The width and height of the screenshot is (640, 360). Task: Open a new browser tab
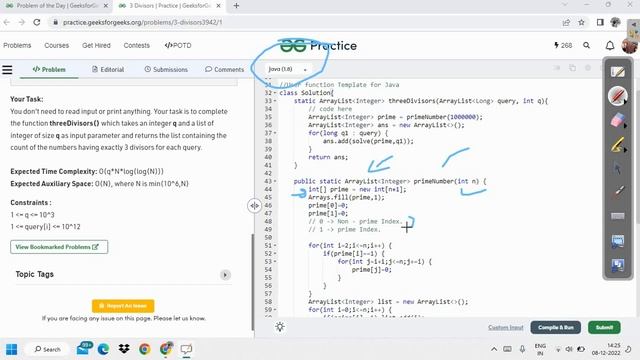pyautogui.click(x=236, y=6)
